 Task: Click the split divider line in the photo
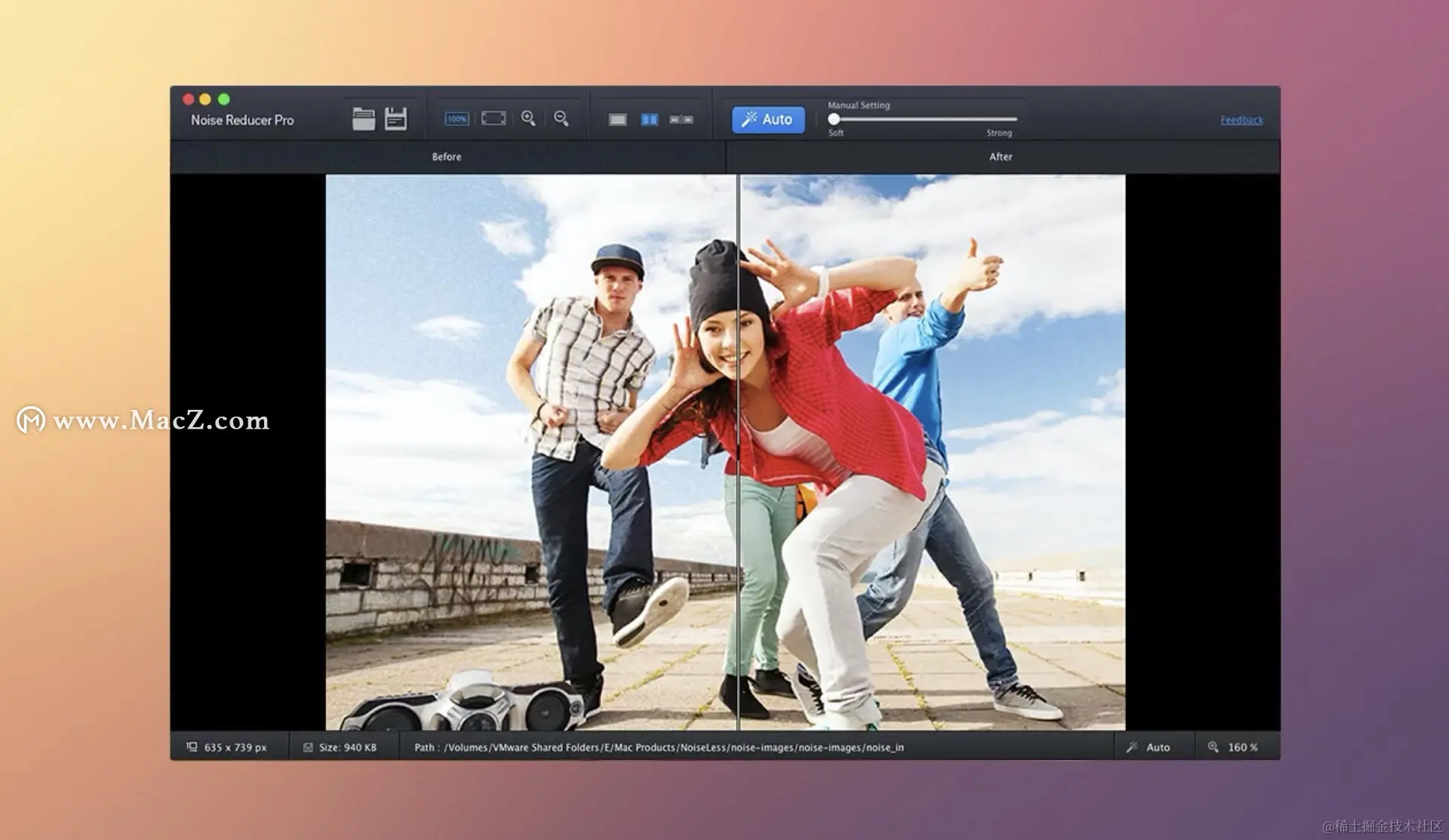(738, 453)
